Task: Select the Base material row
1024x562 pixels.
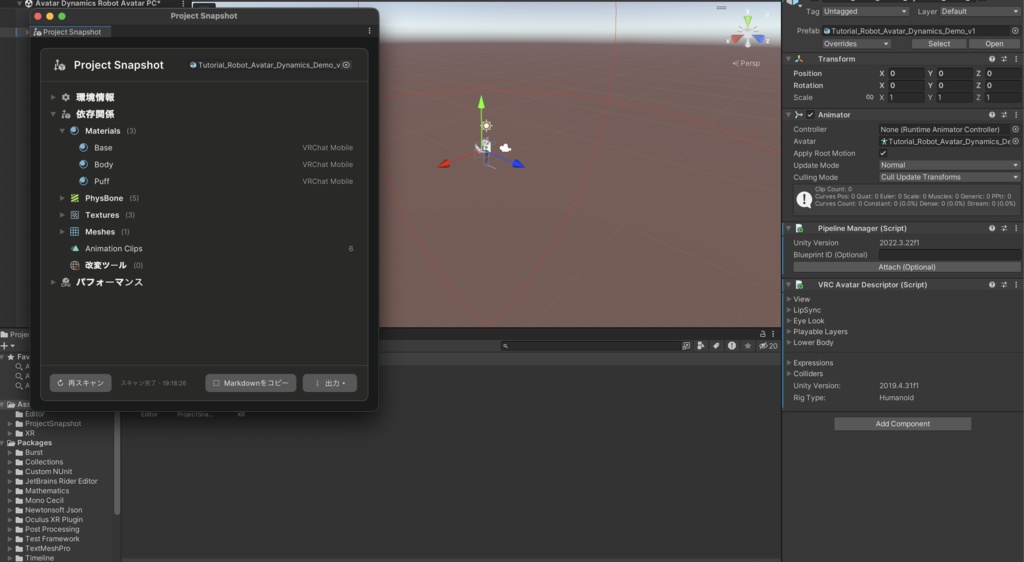Action: coord(204,148)
